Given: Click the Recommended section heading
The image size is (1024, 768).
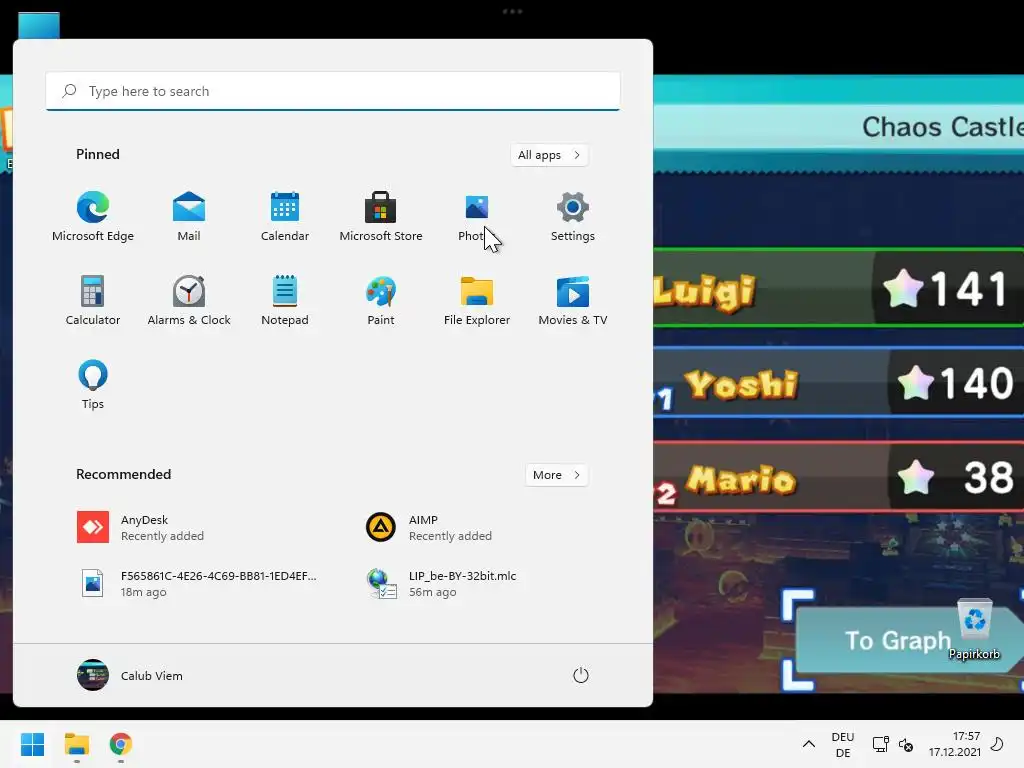Looking at the screenshot, I should point(123,474).
